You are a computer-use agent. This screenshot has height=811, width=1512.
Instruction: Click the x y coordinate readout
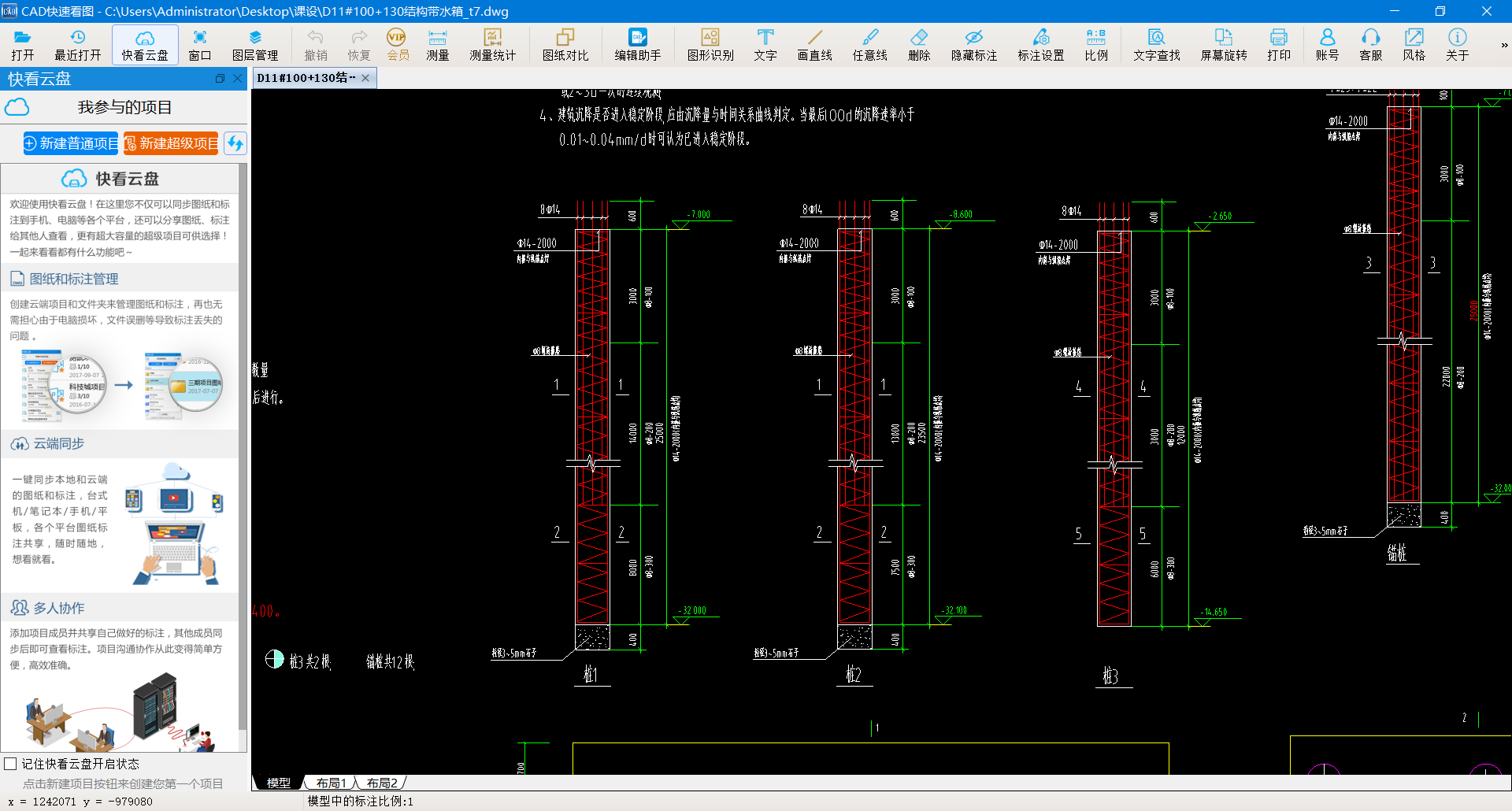point(80,802)
